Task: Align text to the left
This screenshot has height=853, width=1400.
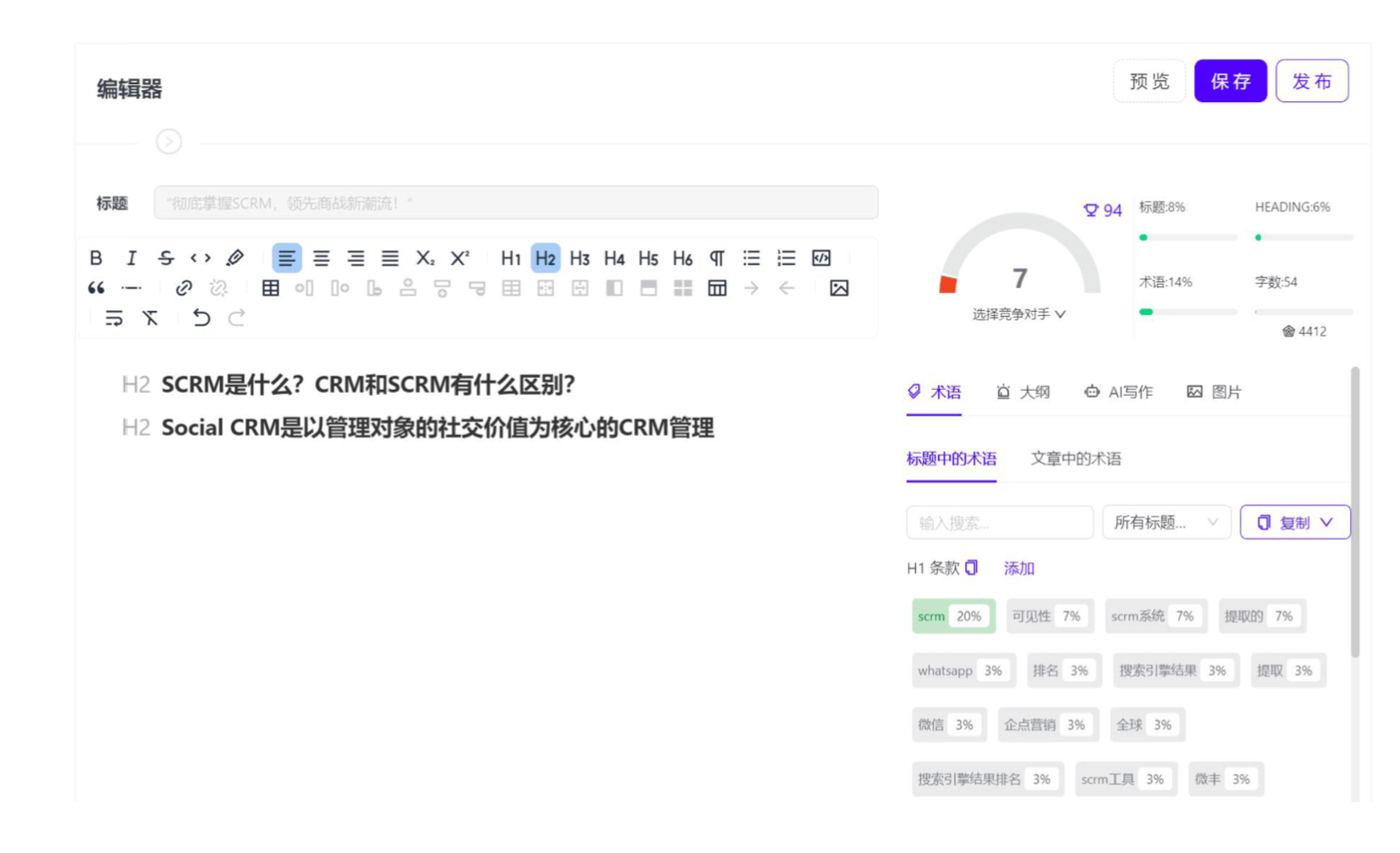Action: coord(287,257)
